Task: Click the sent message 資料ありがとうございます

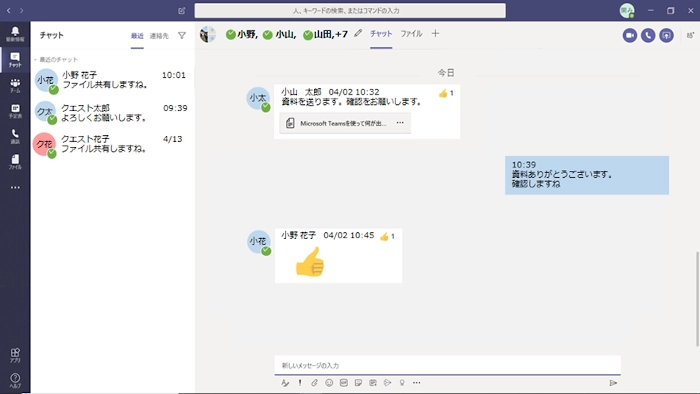Action: (587, 175)
